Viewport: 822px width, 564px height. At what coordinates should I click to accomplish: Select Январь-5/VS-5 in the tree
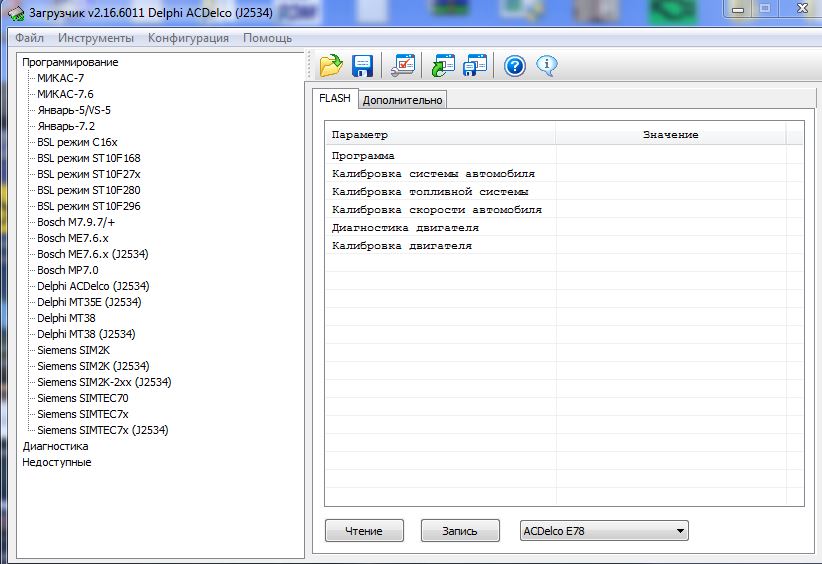click(74, 110)
